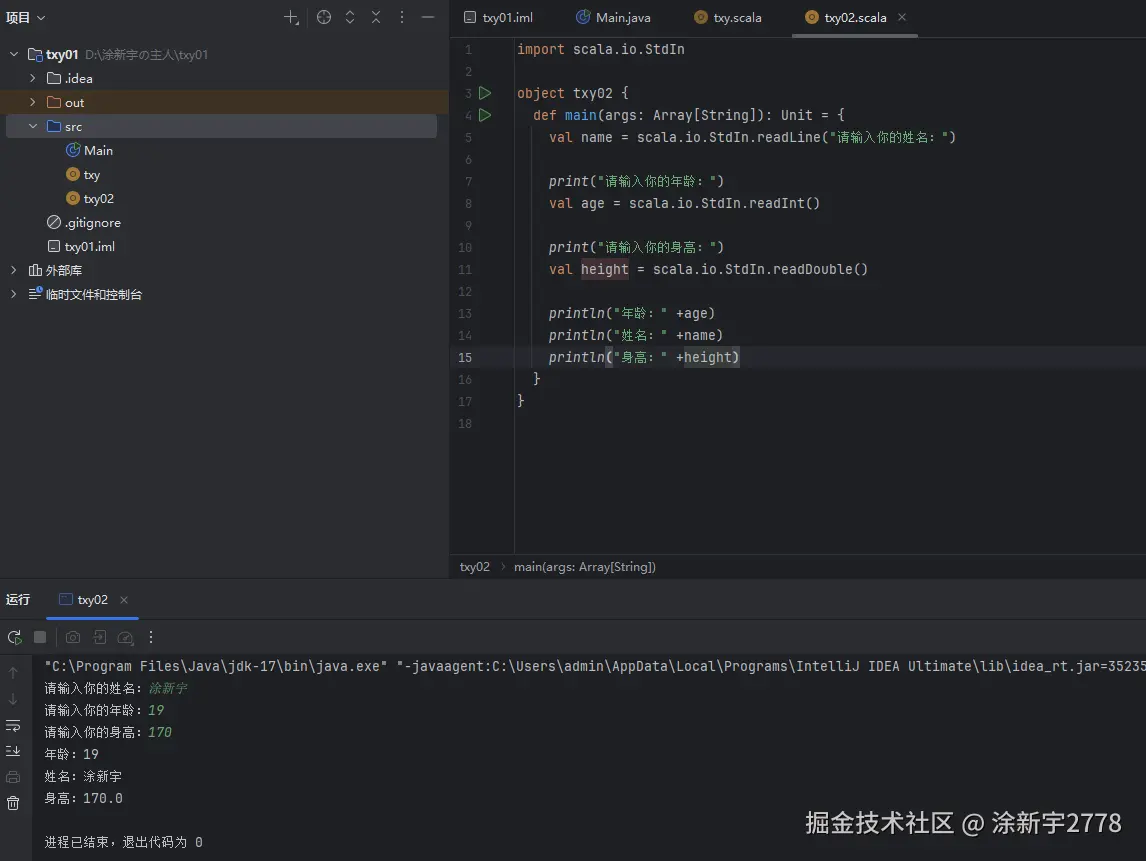This screenshot has height=861, width=1146.
Task: Click the txy02 Scala object icon in tree
Action: click(73, 198)
